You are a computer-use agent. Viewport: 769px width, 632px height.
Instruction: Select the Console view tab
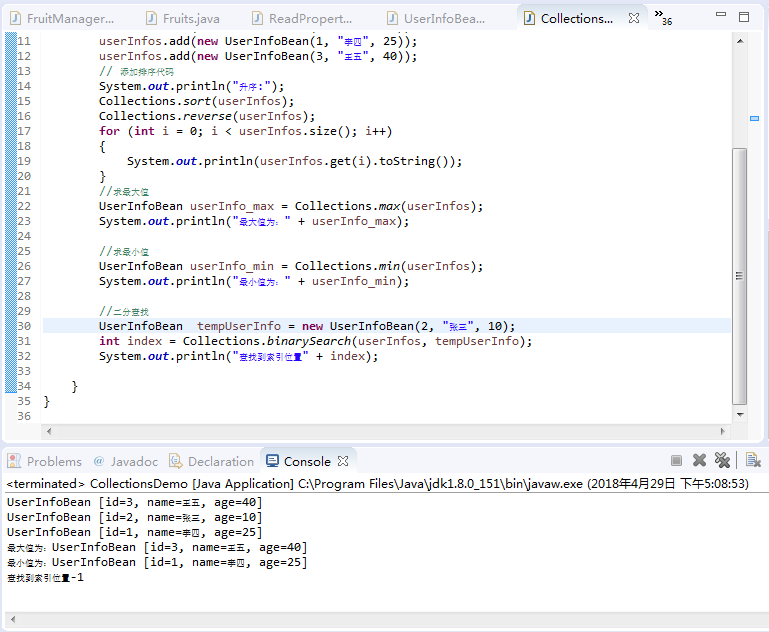tap(307, 461)
